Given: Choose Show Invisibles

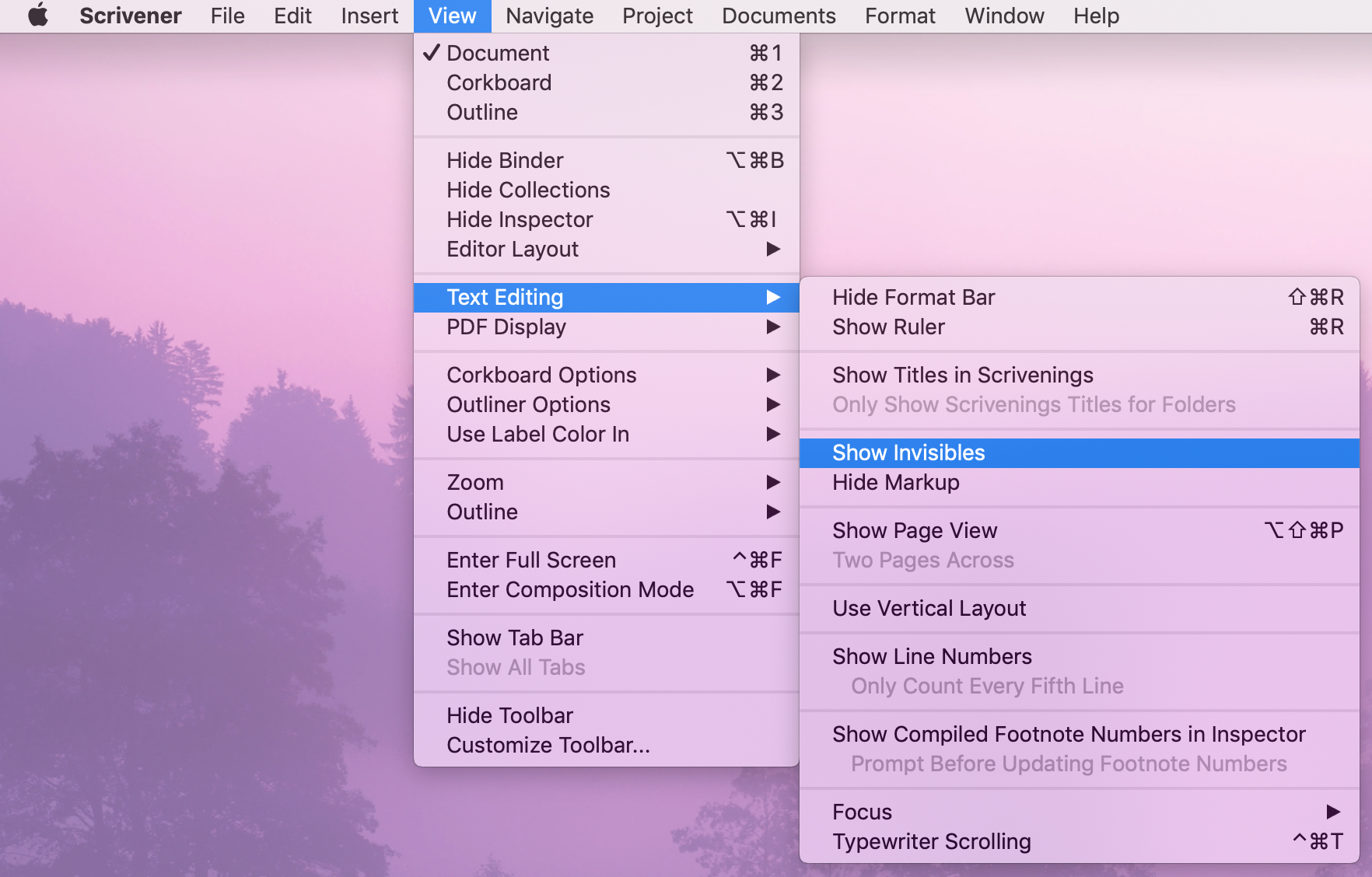Looking at the screenshot, I should [1080, 452].
